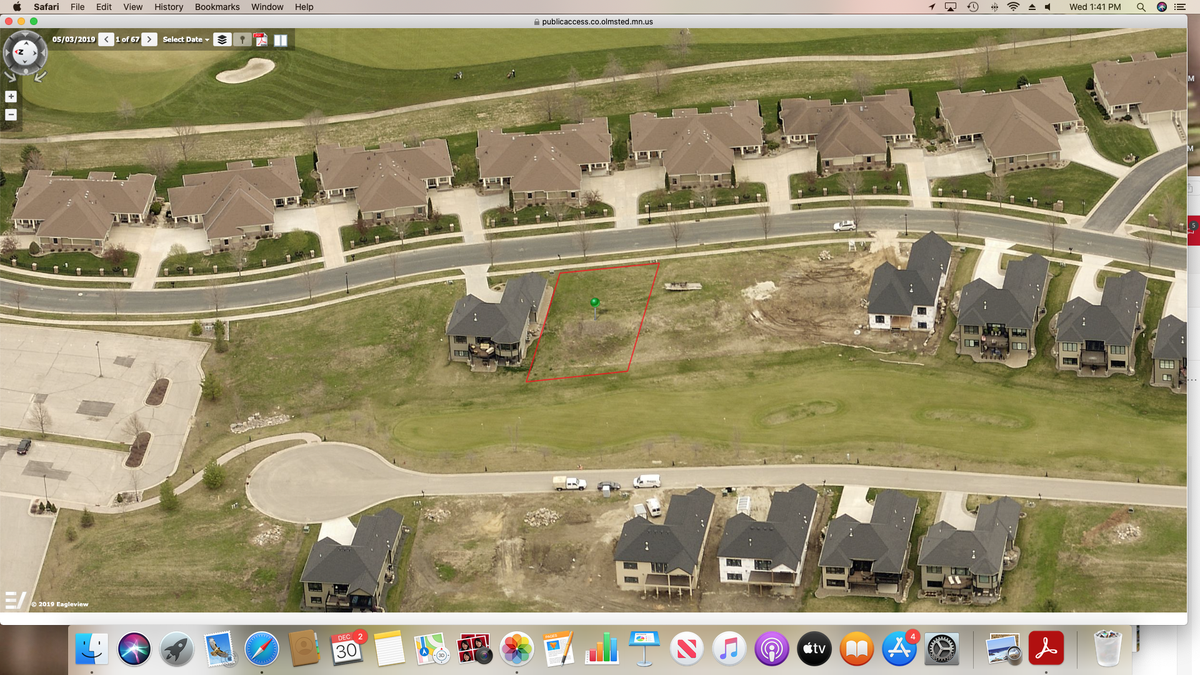Image resolution: width=1200 pixels, height=675 pixels.
Task: Export the aerial view as PDF
Action: 261,40
